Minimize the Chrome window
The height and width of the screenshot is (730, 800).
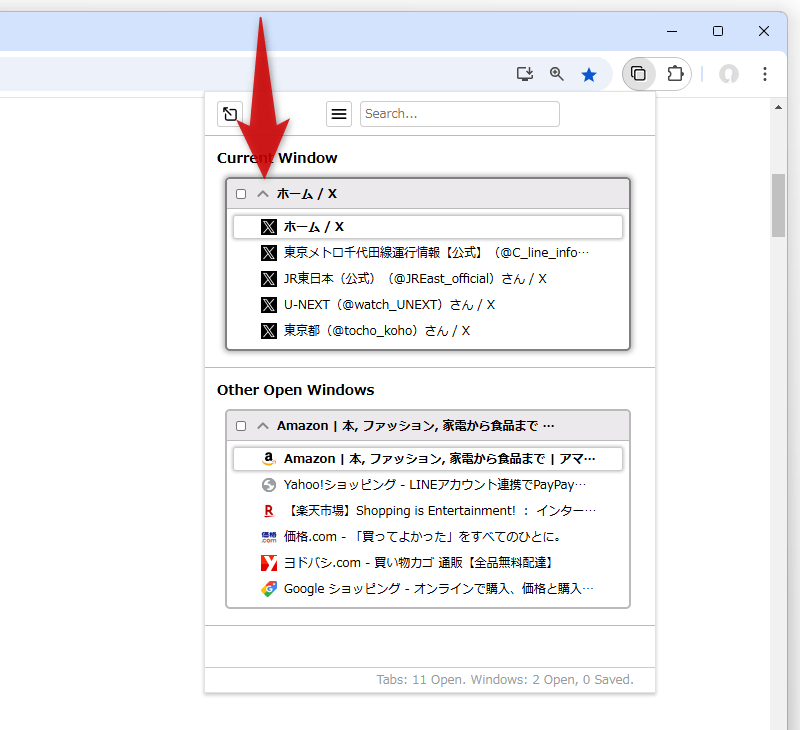pyautogui.click(x=672, y=31)
